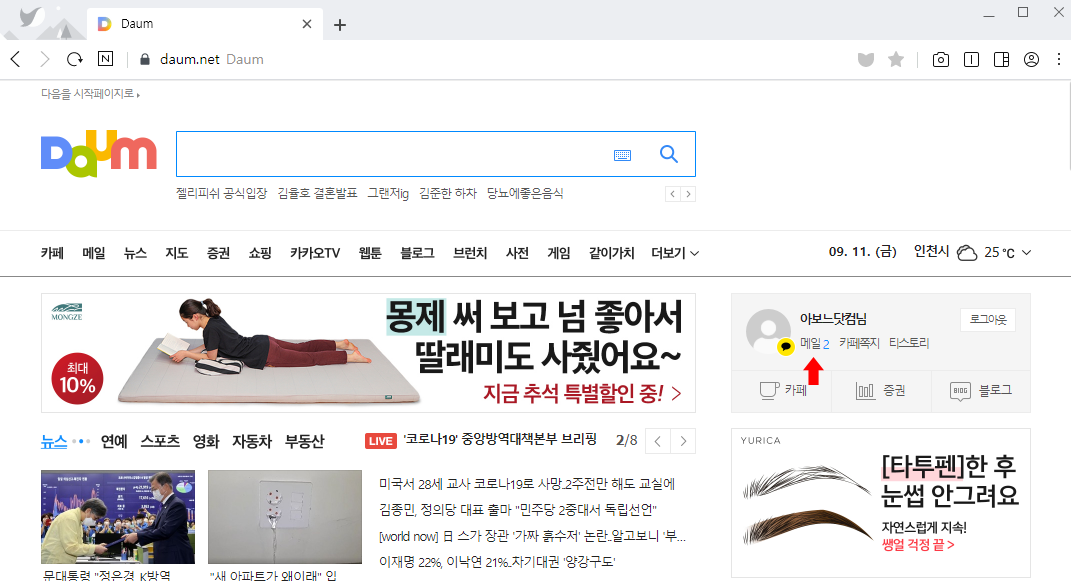This screenshot has height=581, width=1071.
Task: Show previous trending search keywords
Action: tap(673, 194)
